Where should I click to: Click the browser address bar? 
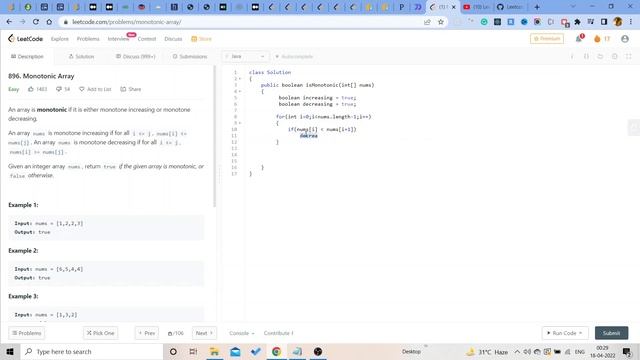pyautogui.click(x=245, y=22)
